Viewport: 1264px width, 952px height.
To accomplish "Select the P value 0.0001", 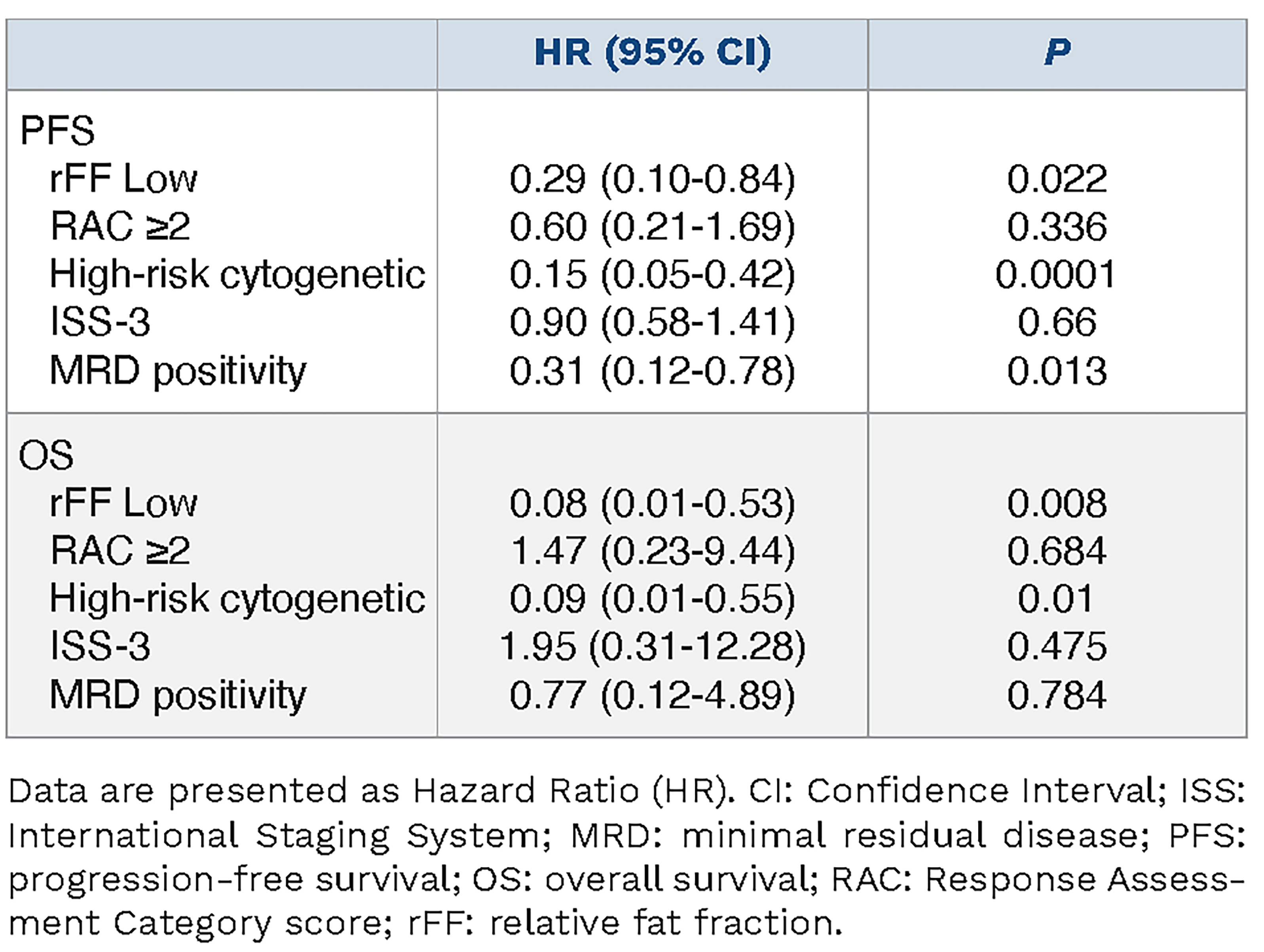I will pyautogui.click(x=1055, y=275).
